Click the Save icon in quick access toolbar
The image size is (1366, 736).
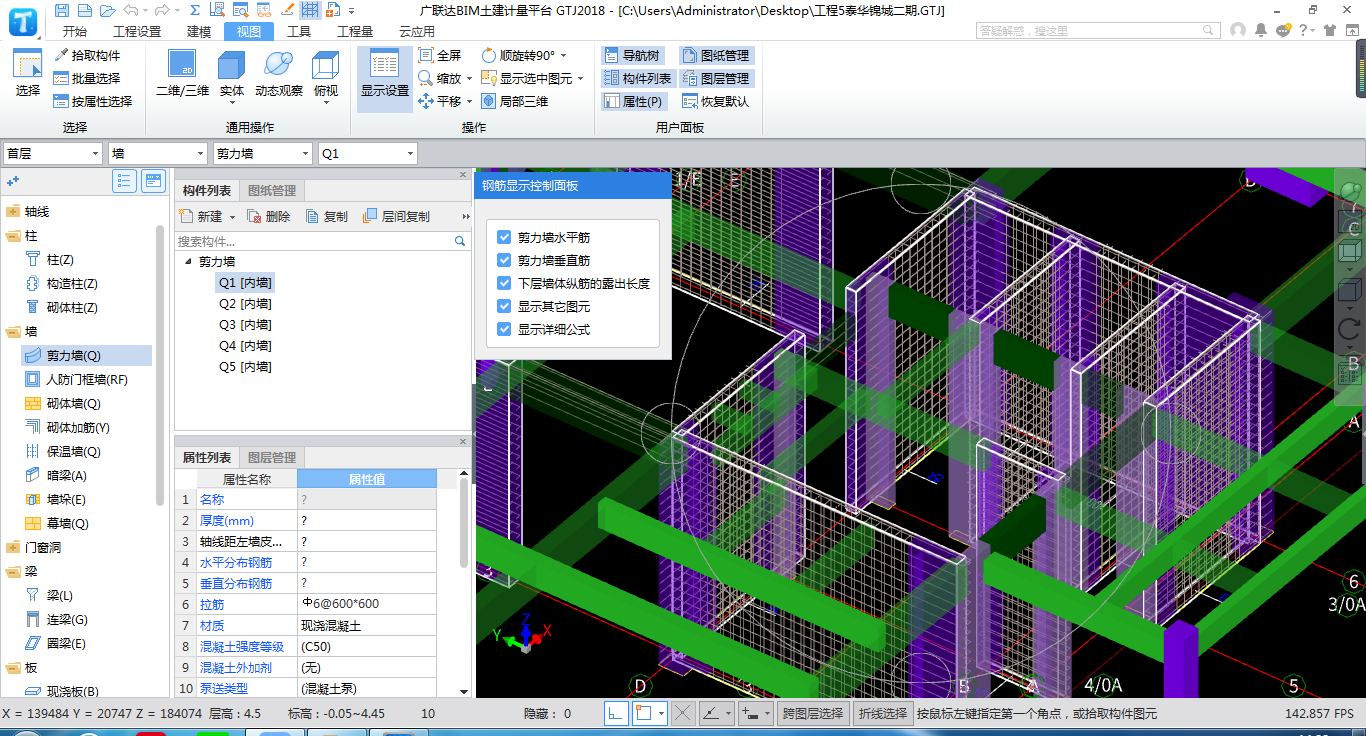(62, 10)
